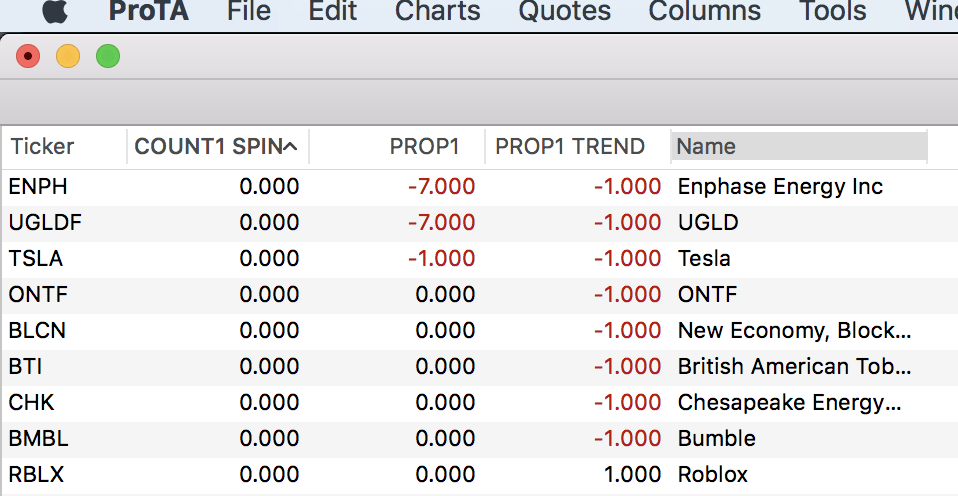Screen dimensions: 958x496
Task: Click the Bumble name cell
Action: (x=717, y=439)
